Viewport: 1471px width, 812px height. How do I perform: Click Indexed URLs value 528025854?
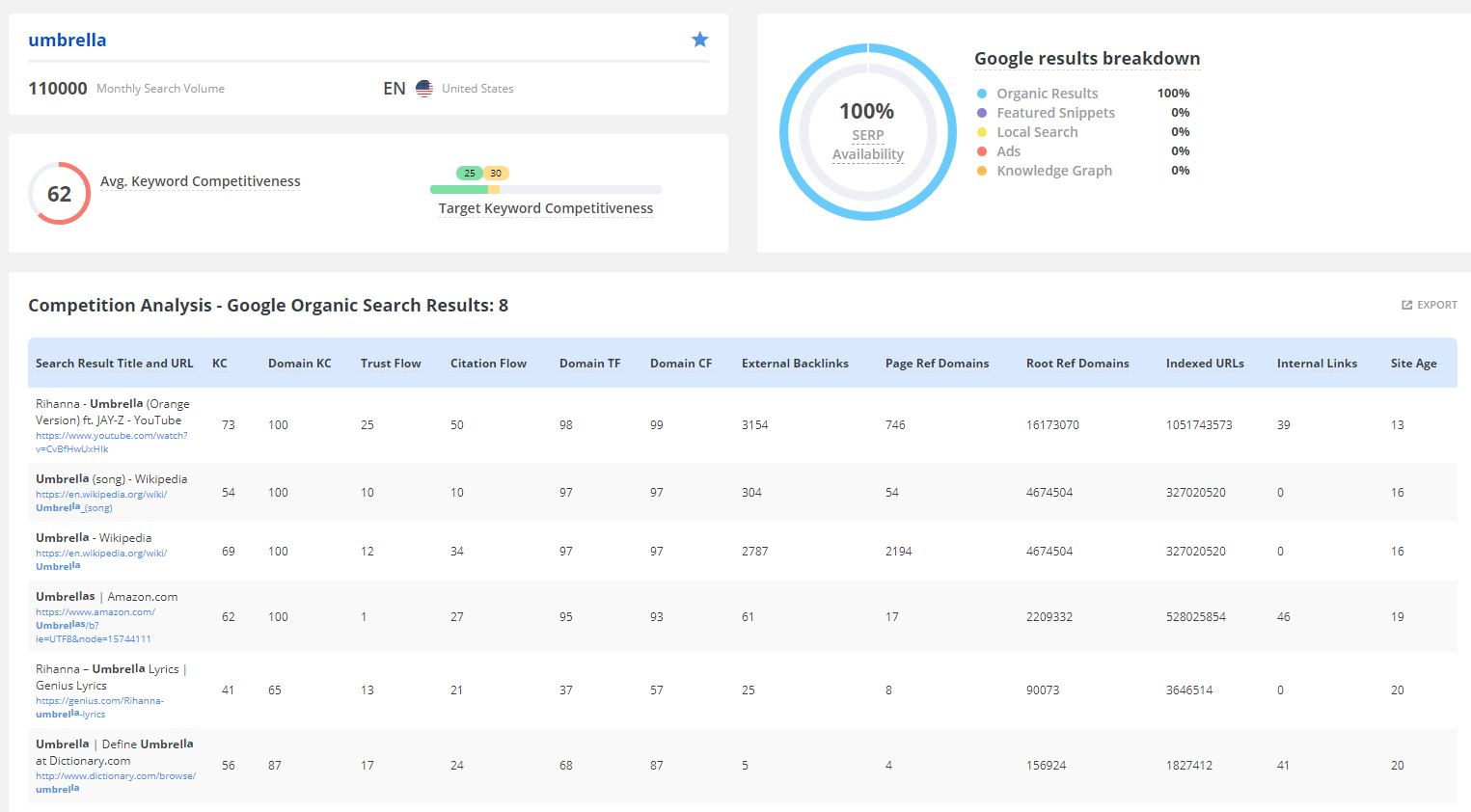pos(1196,617)
